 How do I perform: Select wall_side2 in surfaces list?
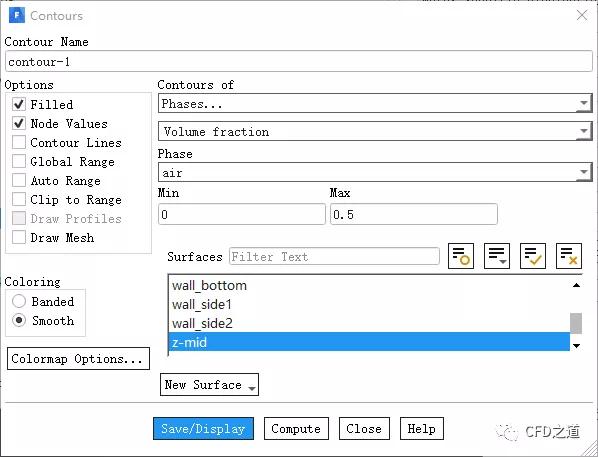pyautogui.click(x=369, y=323)
